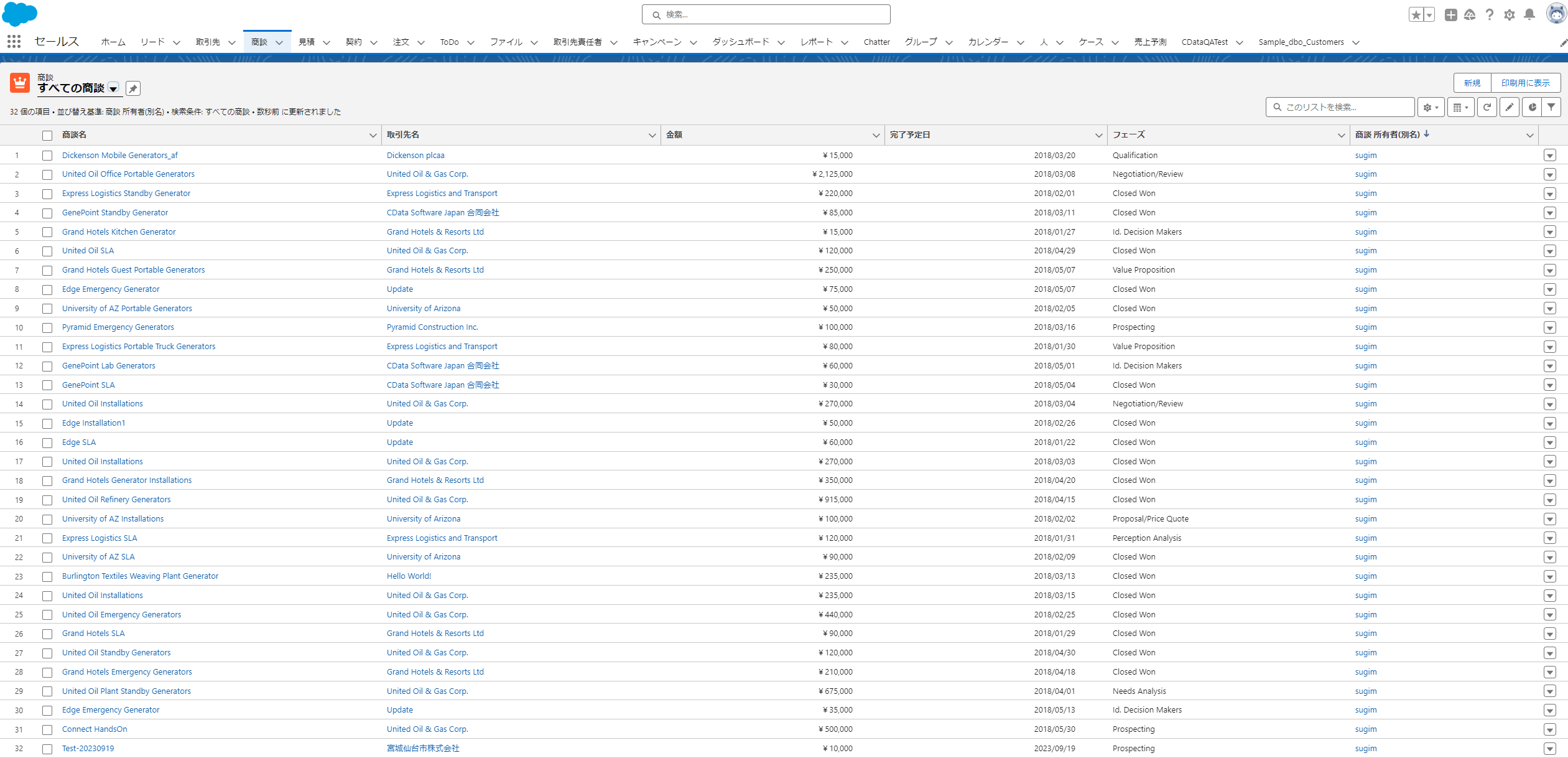Open the Pyramid Construction Inc. account link
Image resolution: width=1568 pixels, height=758 pixels.
(x=432, y=327)
